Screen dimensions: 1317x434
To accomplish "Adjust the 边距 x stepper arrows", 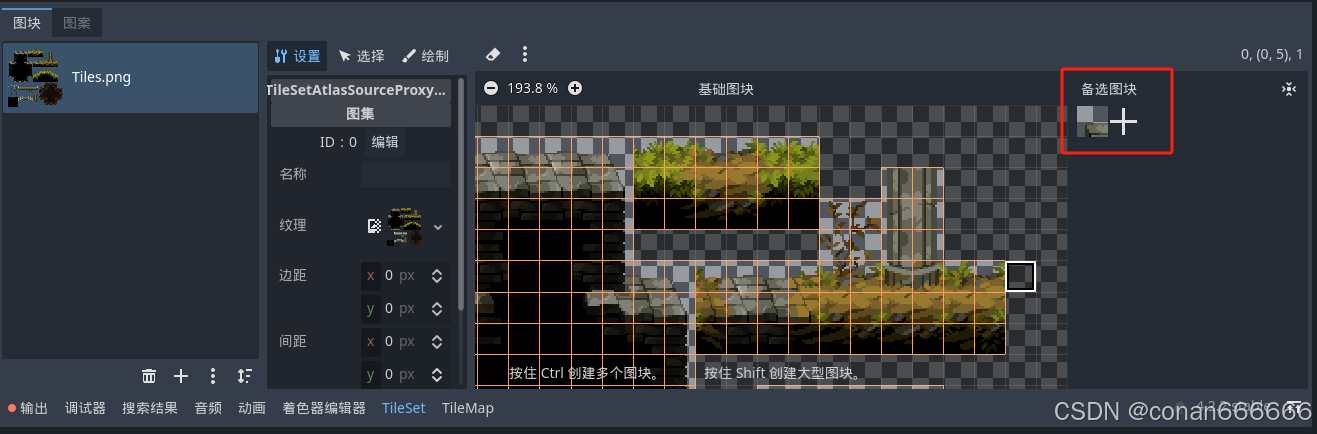I will pos(437,275).
